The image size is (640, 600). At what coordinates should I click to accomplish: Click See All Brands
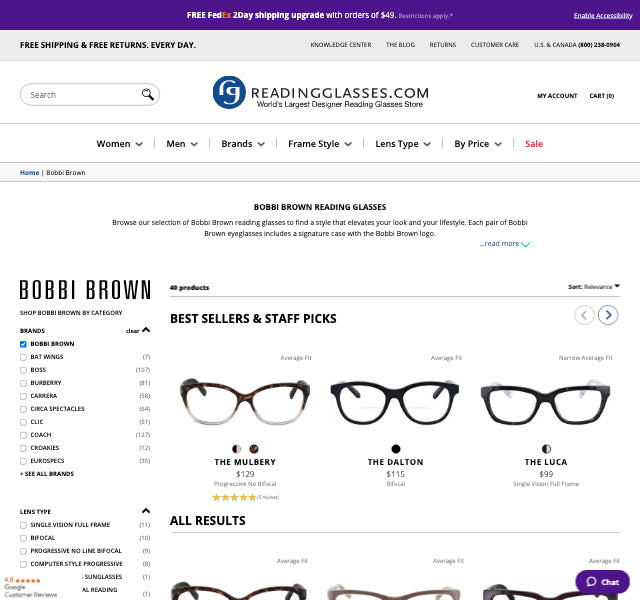pyautogui.click(x=47, y=474)
